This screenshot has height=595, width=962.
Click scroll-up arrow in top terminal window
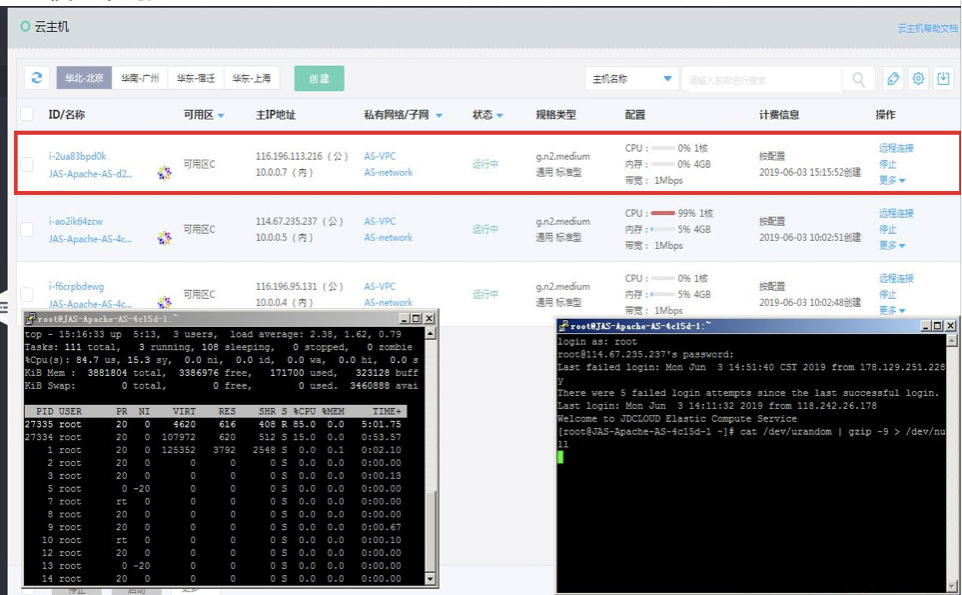(x=430, y=334)
